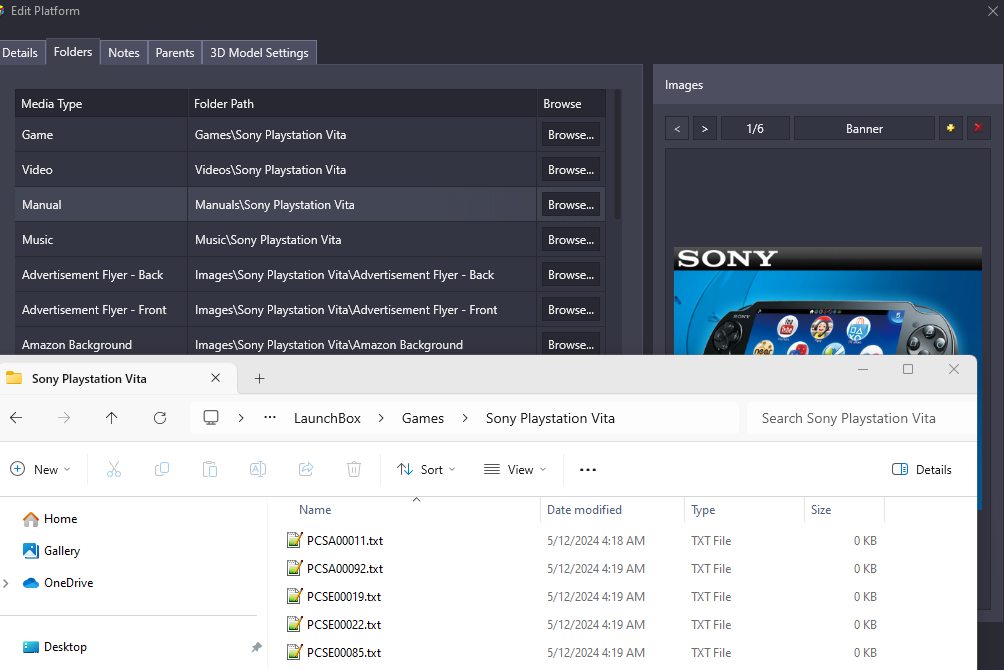Select the Manuals\Sony Playstation Vita path cell
This screenshot has height=670, width=1004.
point(362,204)
